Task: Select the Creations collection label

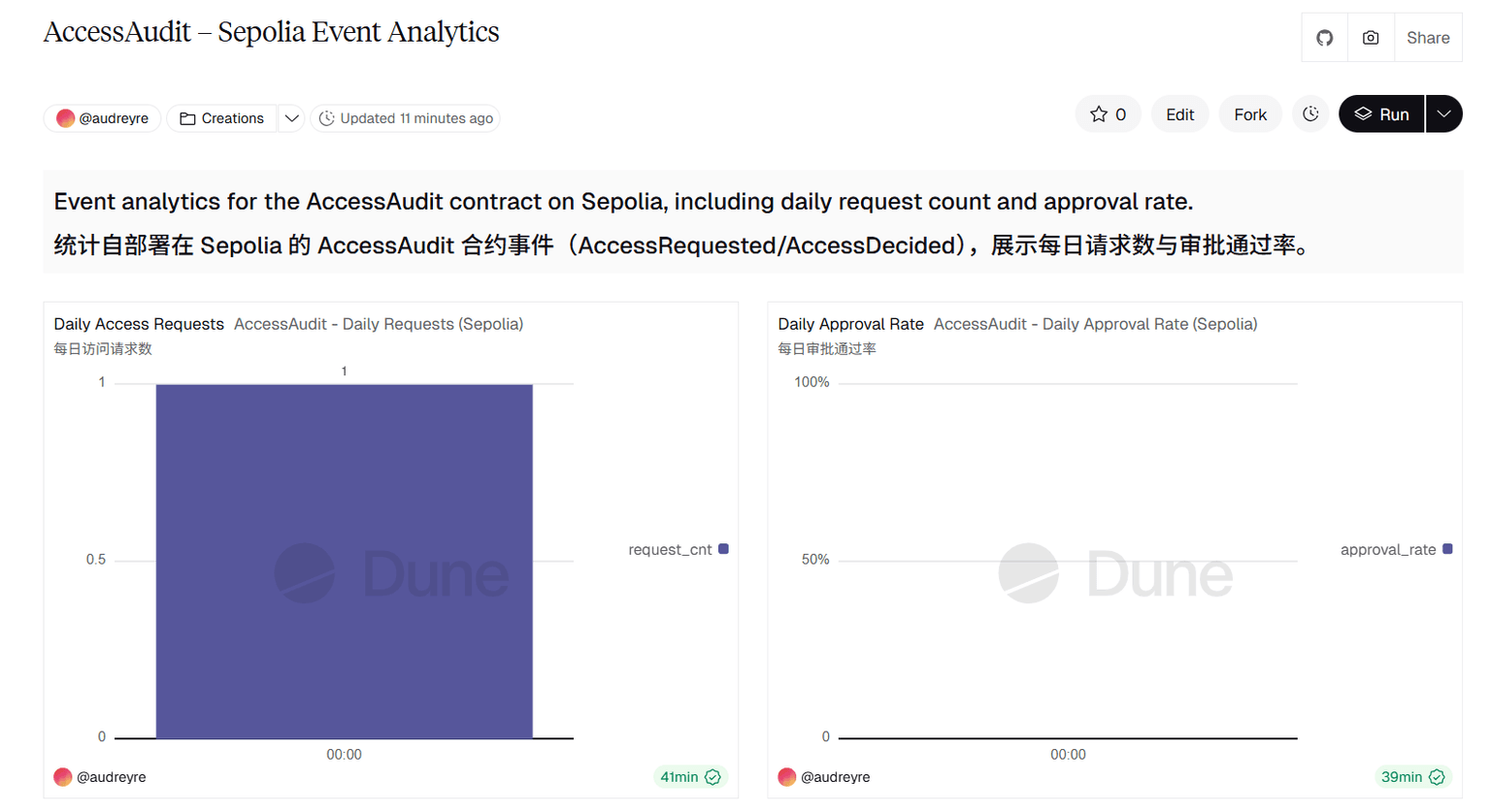Action: (233, 117)
